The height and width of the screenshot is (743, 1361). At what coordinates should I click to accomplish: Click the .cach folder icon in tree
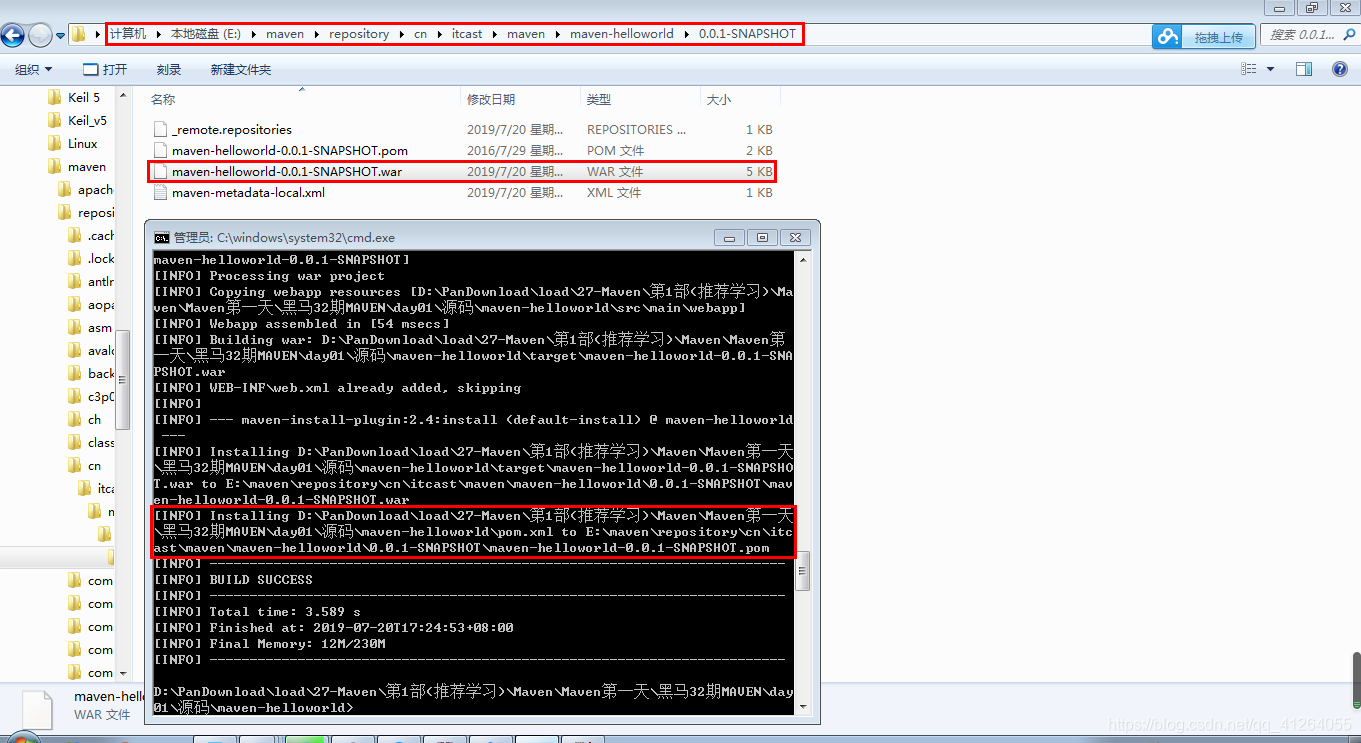[75, 236]
